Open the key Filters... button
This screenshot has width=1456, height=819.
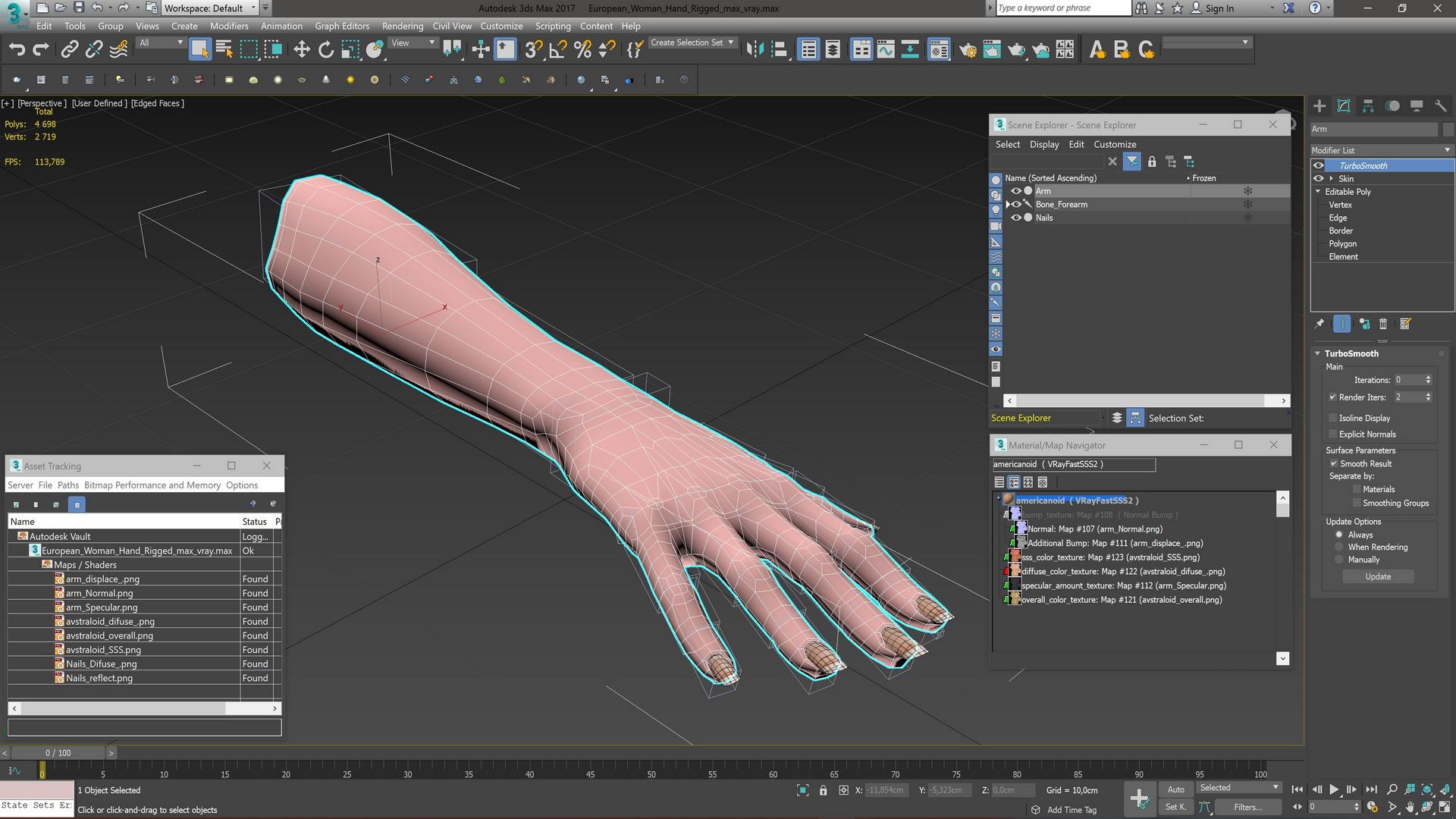[x=1247, y=808]
